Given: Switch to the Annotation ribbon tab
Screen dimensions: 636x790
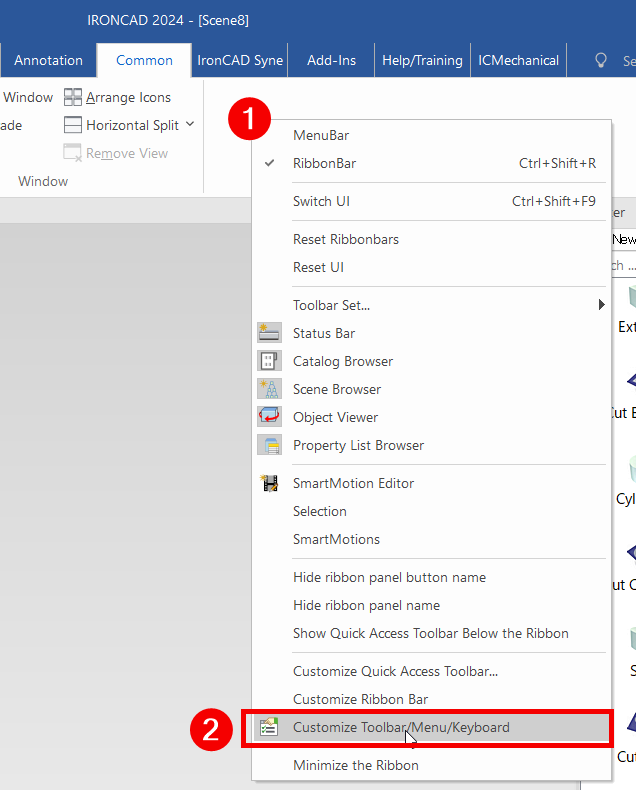Looking at the screenshot, I should point(48,60).
